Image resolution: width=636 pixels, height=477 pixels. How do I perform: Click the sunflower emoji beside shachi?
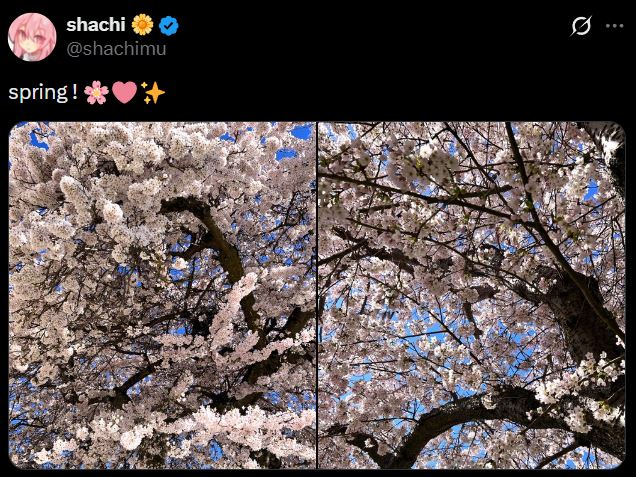pyautogui.click(x=142, y=25)
